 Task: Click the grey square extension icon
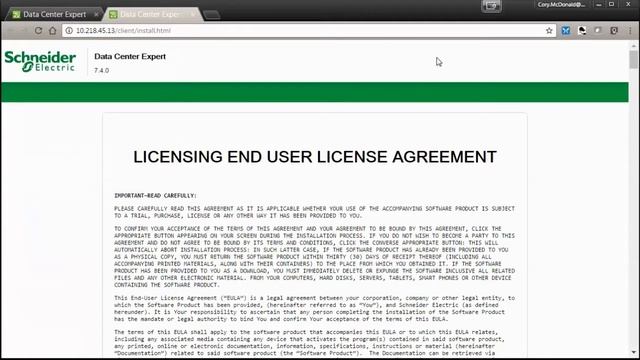click(598, 31)
